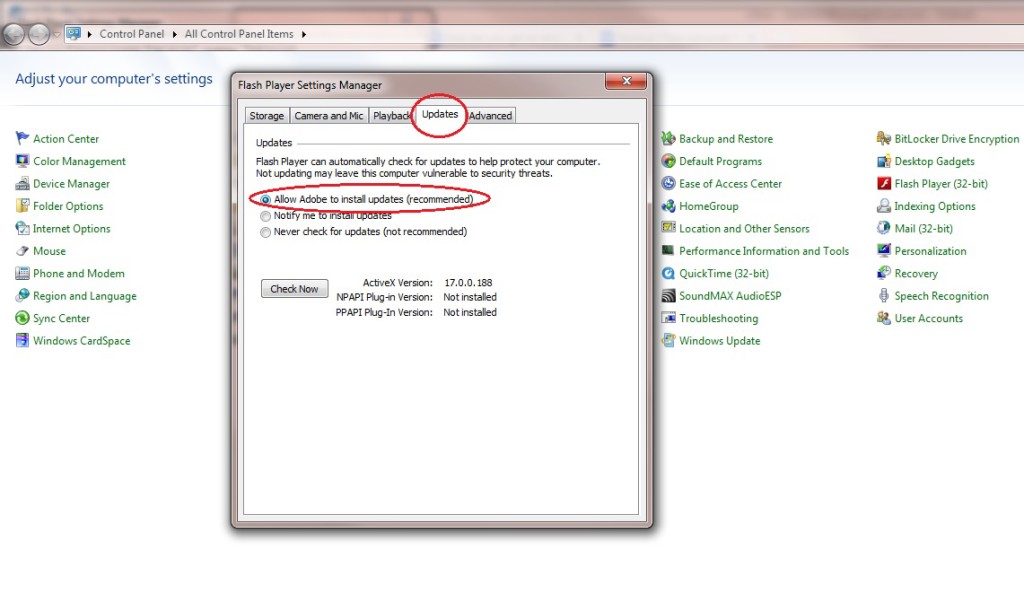Select Never check for updates option
This screenshot has height=603, width=1024.
pos(265,232)
